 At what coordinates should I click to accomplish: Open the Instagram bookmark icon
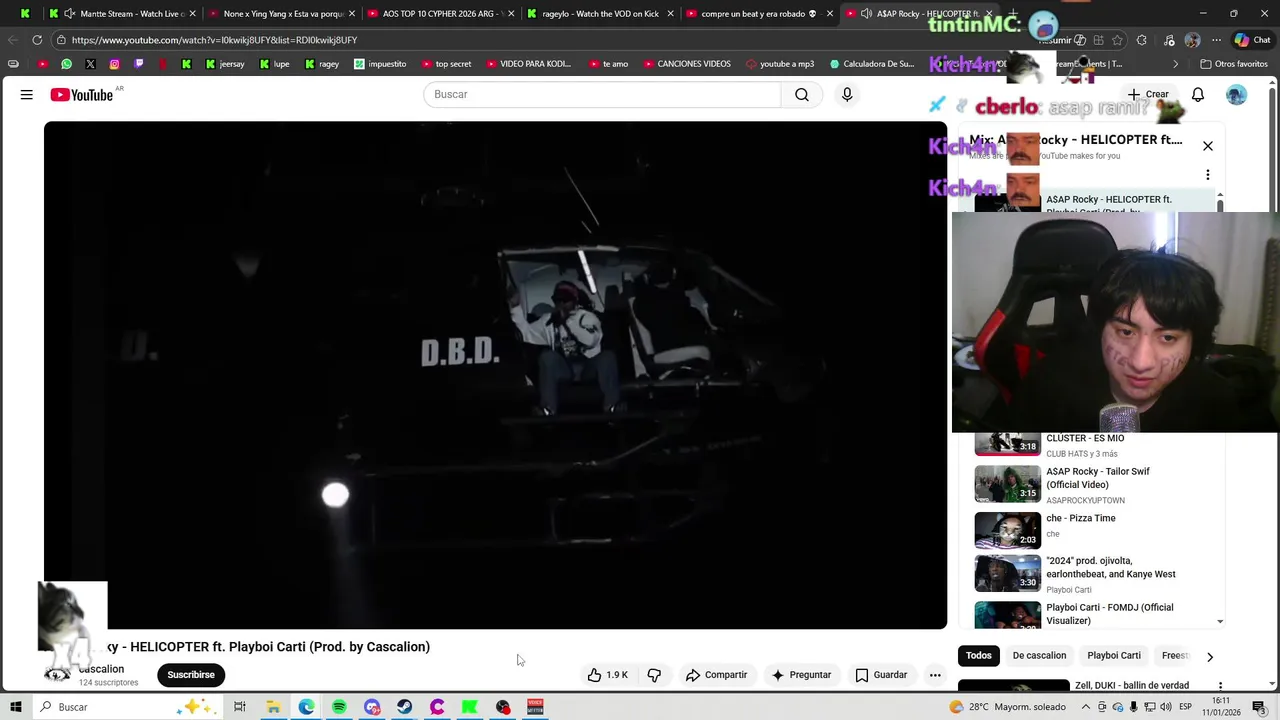click(x=114, y=64)
